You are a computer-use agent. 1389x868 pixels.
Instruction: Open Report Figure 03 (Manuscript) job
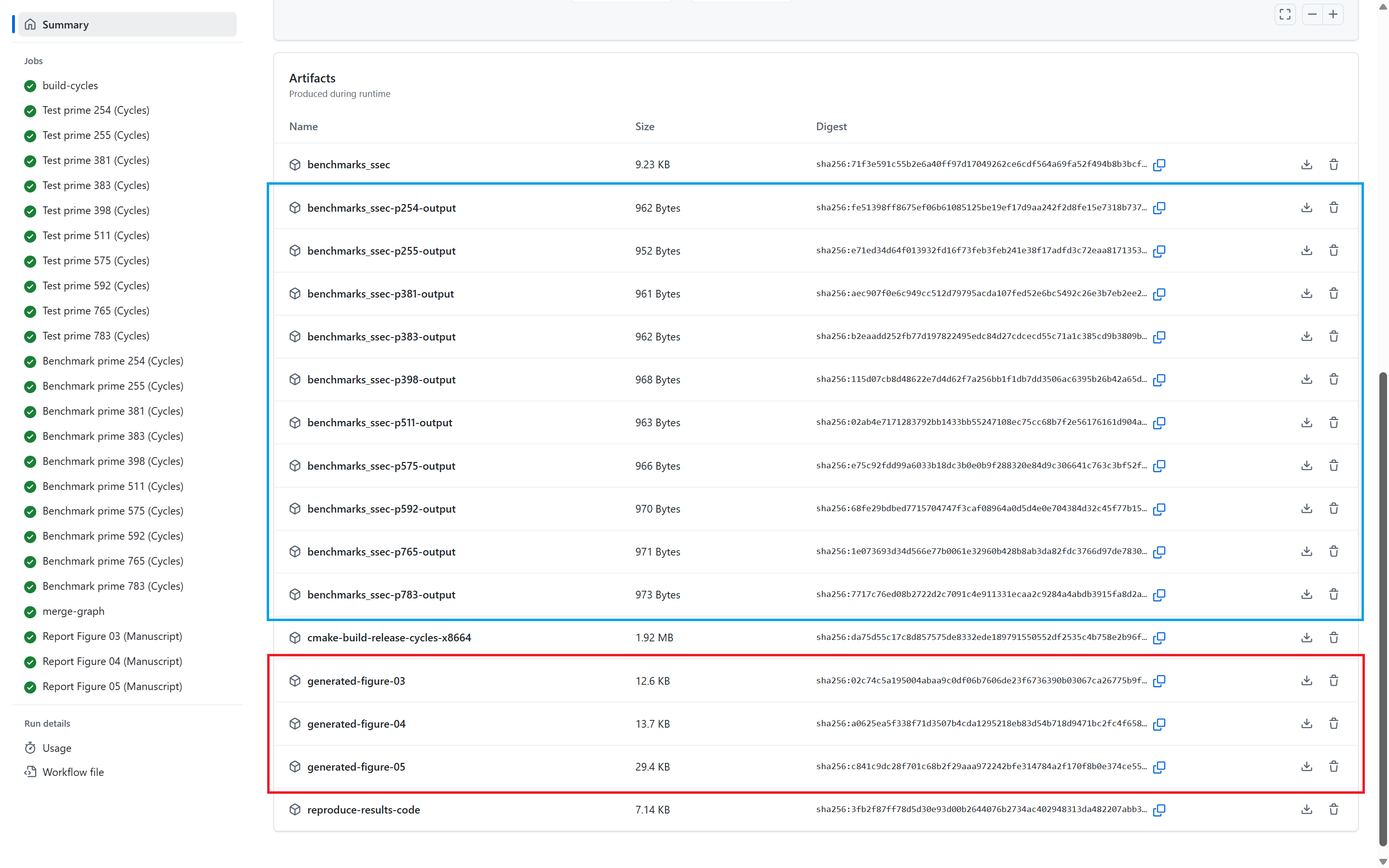coord(112,637)
